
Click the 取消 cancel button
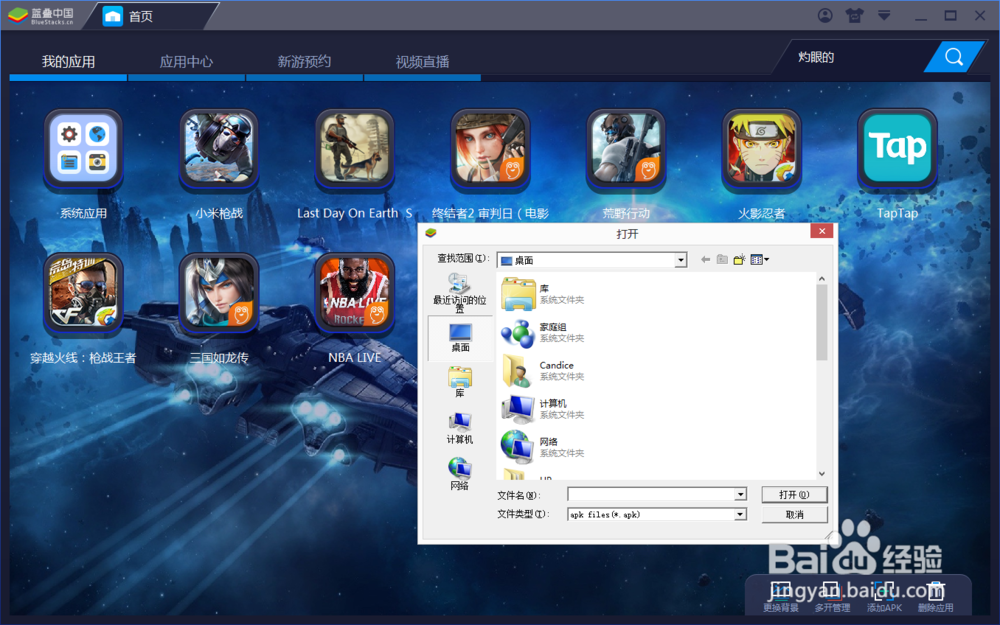coord(794,515)
